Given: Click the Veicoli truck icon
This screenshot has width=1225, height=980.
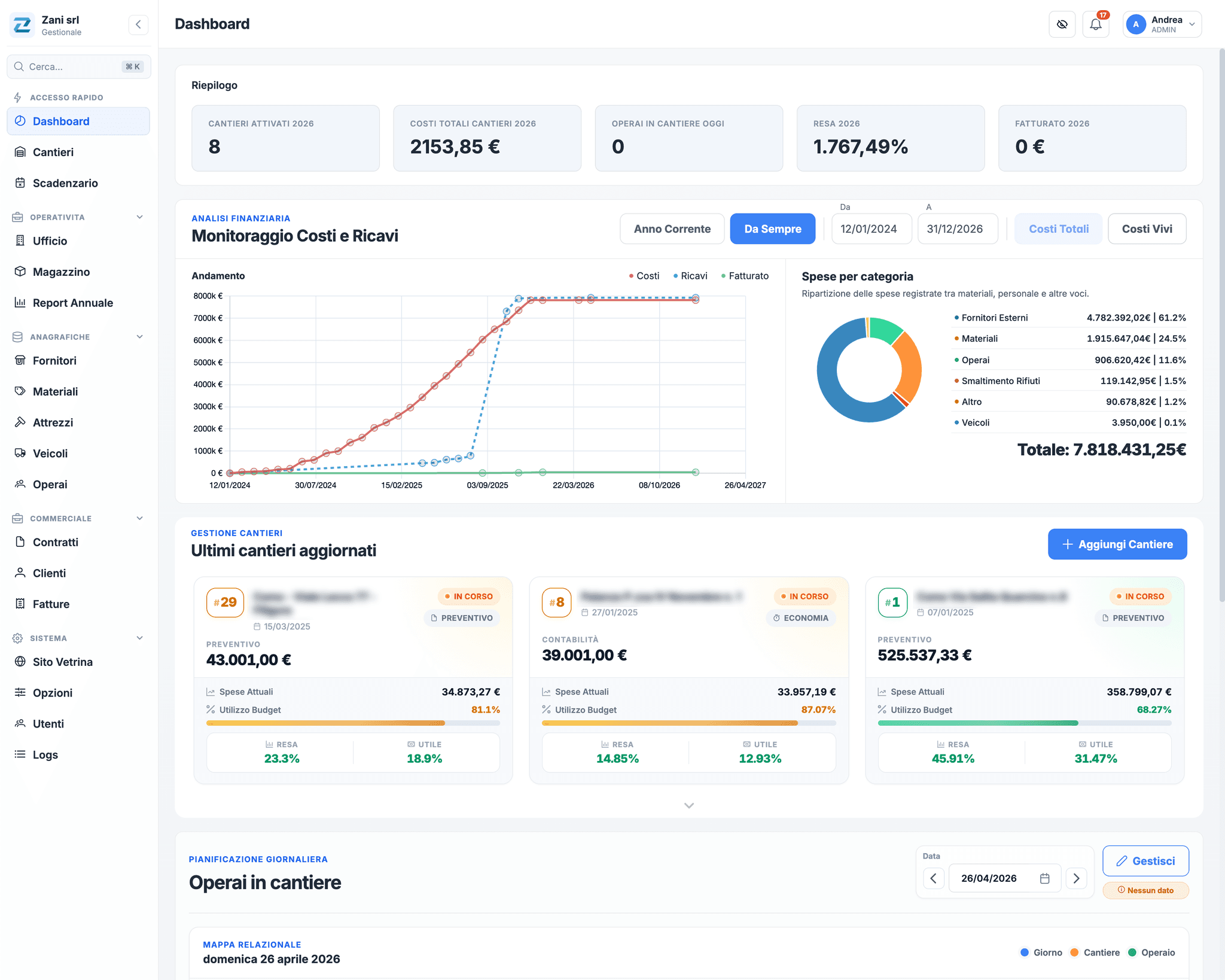Looking at the screenshot, I should click(x=20, y=454).
